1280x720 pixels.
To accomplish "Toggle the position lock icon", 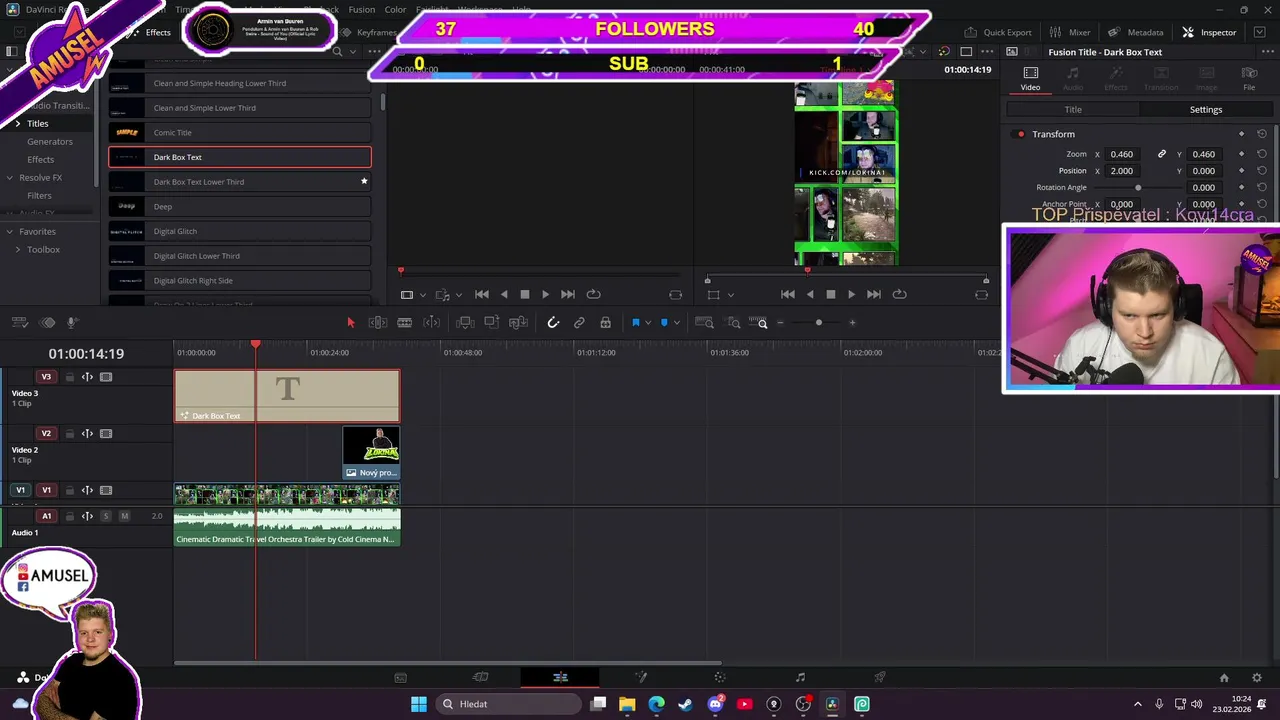I will point(605,322).
